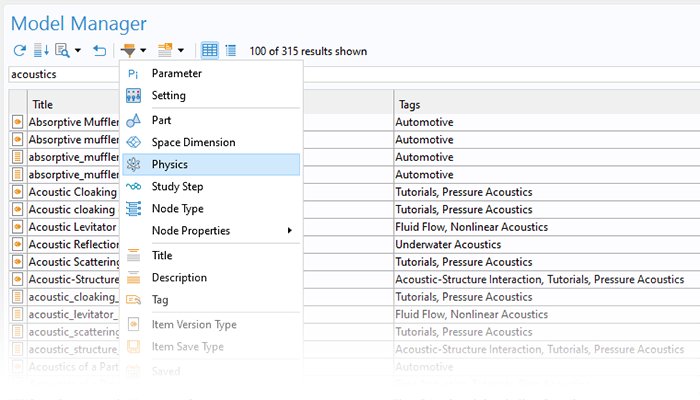Click the Acoustic Cloaking row model icon
Screen dimensions: 700x400
pyautogui.click(x=17, y=192)
